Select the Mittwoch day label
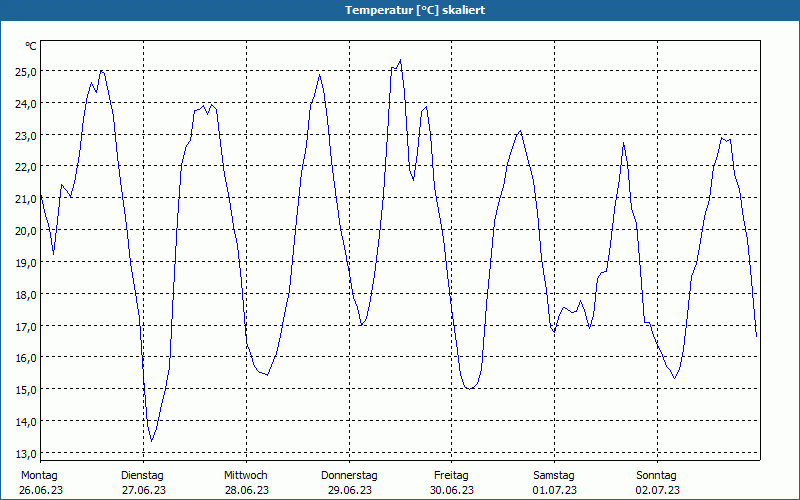Viewport: 800px width, 500px height. [246, 475]
